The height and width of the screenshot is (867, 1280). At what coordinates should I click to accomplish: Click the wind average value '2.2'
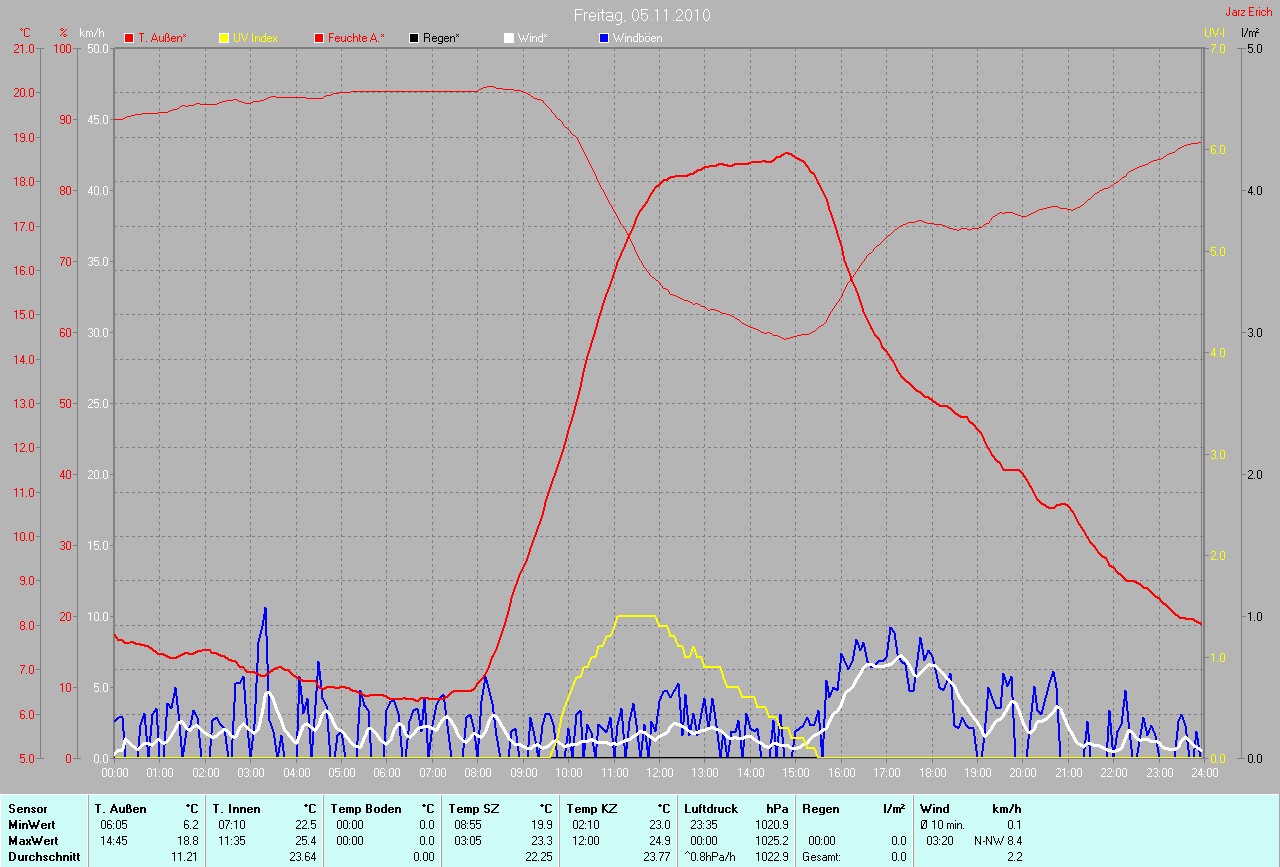1014,857
